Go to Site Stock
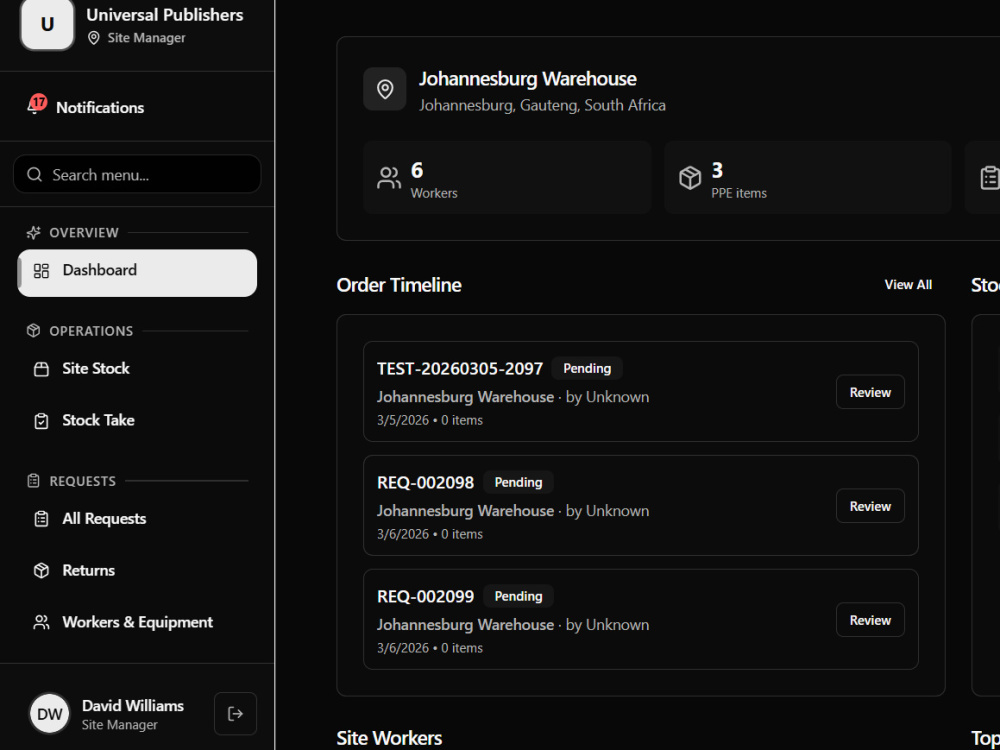Screen dimensions: 1000x750 [x=137, y=369]
